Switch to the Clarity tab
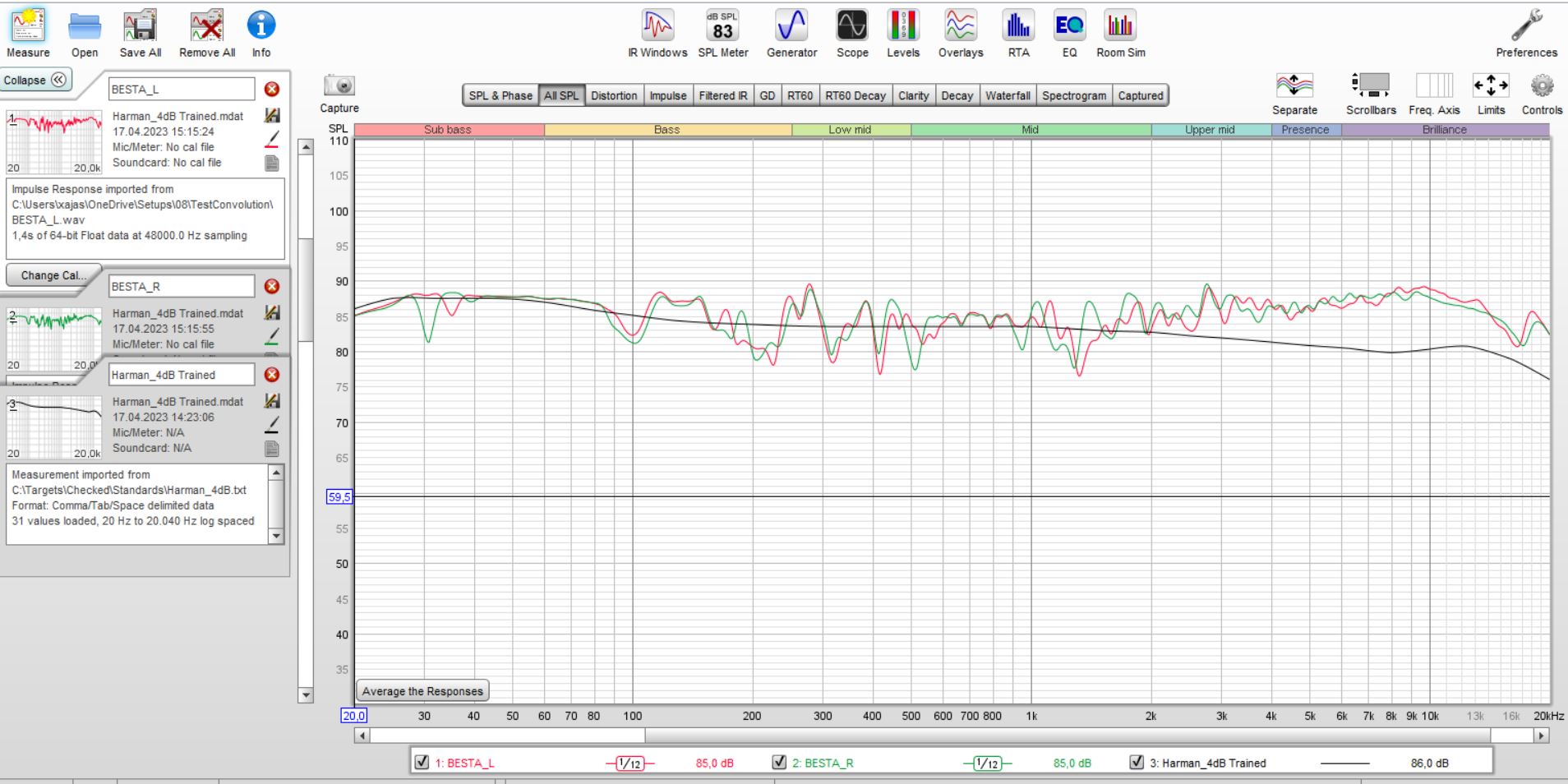The width and height of the screenshot is (1568, 784). [914, 95]
